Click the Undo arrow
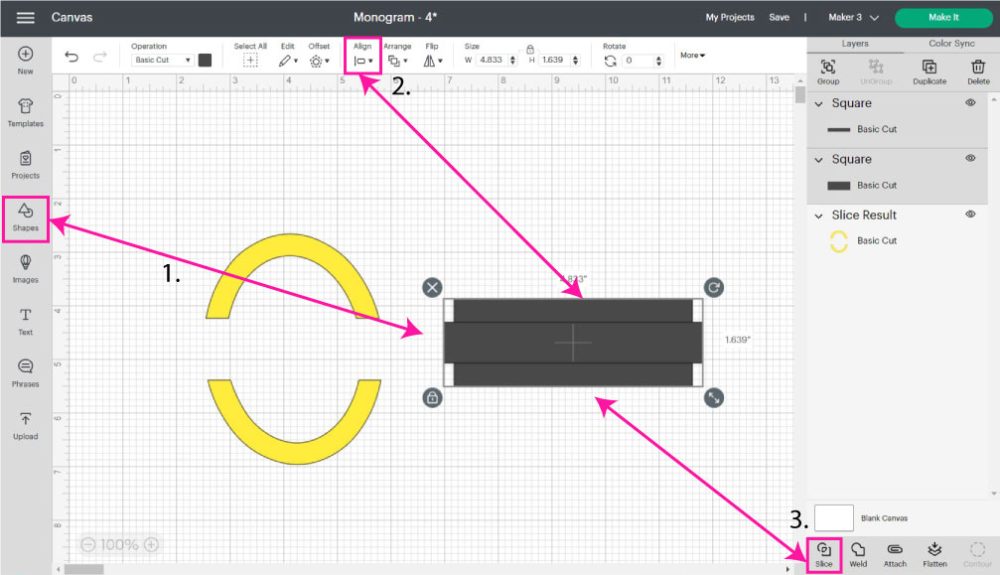Screen dimensions: 1000x575 pos(71,59)
